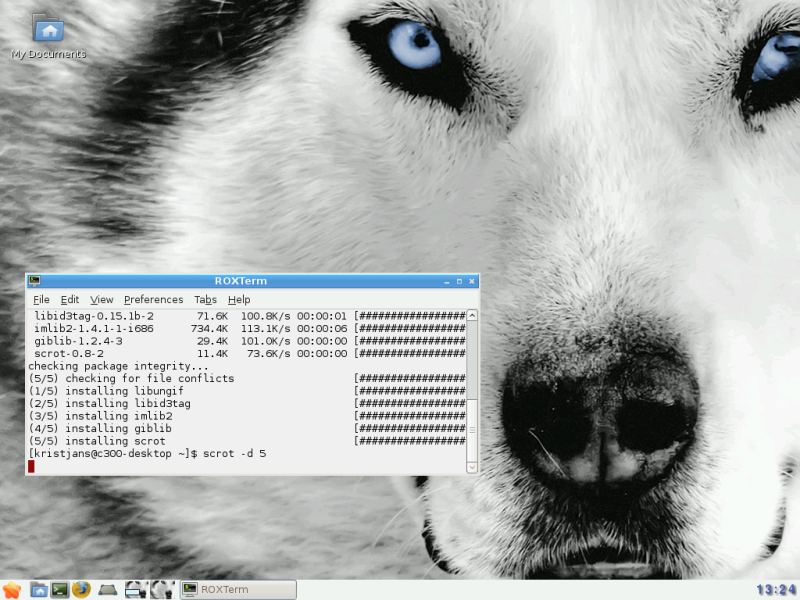This screenshot has height=600, width=800.
Task: Open the Tabs menu in ROXTerm
Action: [205, 299]
